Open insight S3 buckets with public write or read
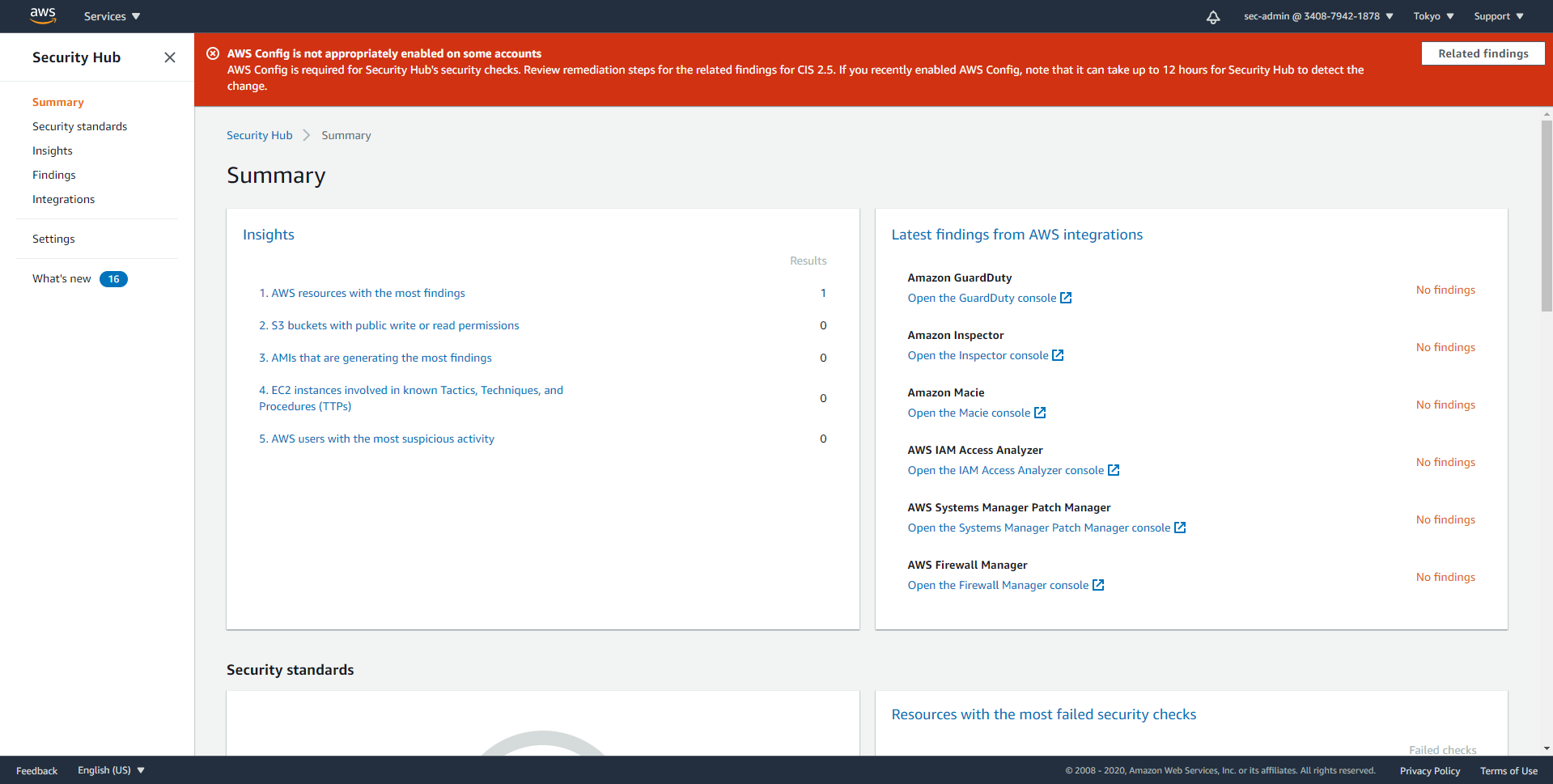The width and height of the screenshot is (1553, 784). point(389,325)
